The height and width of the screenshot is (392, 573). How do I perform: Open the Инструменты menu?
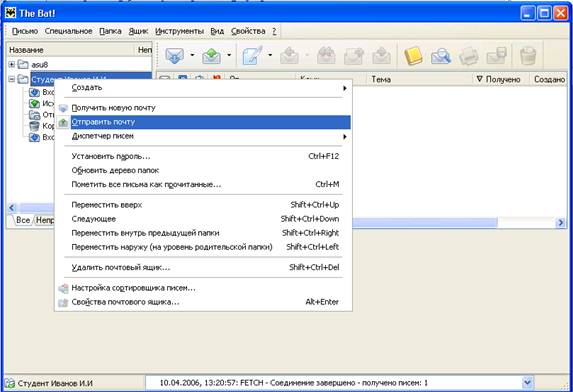click(x=179, y=31)
